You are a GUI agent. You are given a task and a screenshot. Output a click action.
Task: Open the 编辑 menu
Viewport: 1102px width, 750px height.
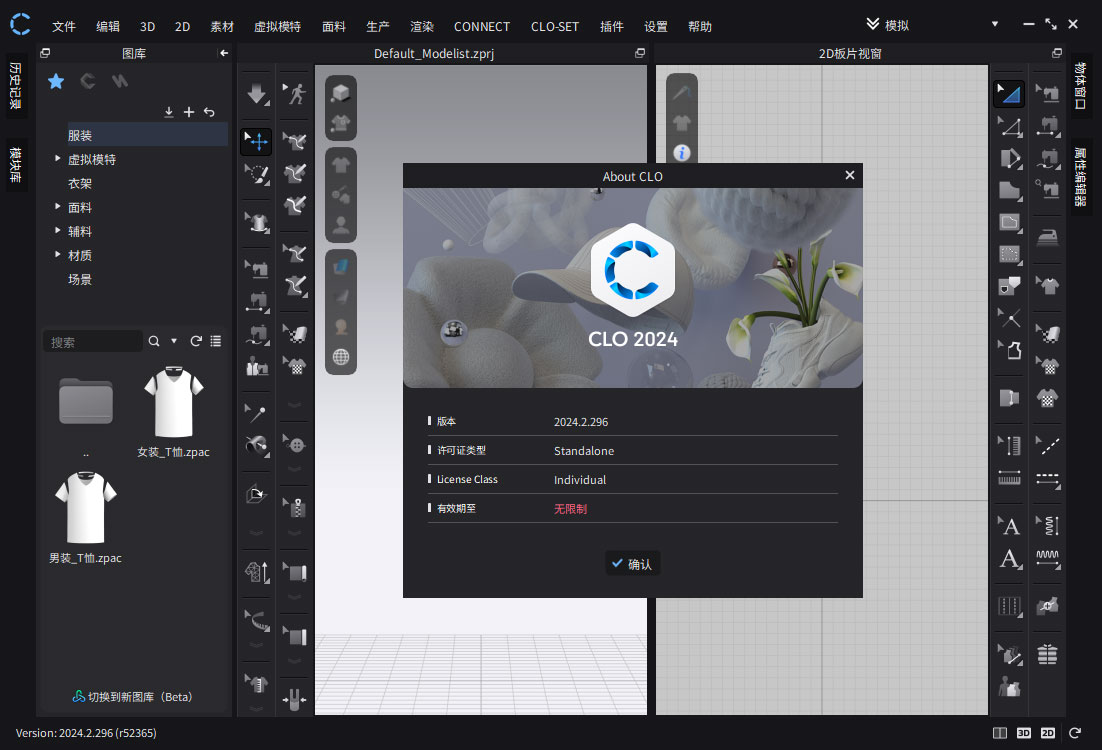[108, 27]
